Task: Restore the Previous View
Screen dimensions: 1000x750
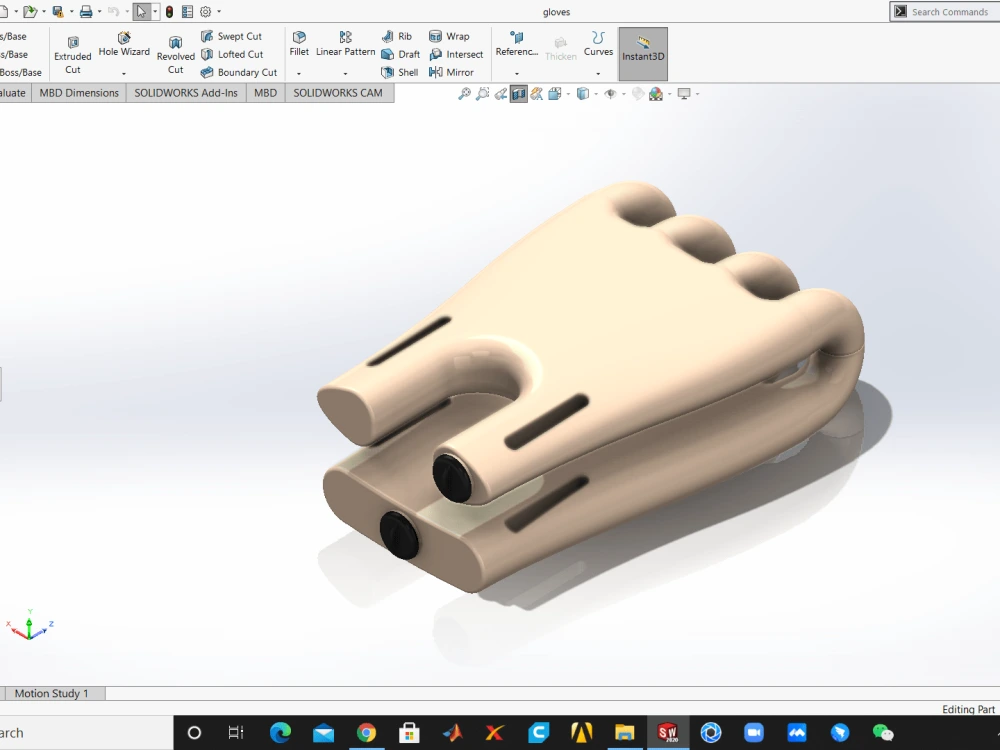Action: pyautogui.click(x=501, y=94)
